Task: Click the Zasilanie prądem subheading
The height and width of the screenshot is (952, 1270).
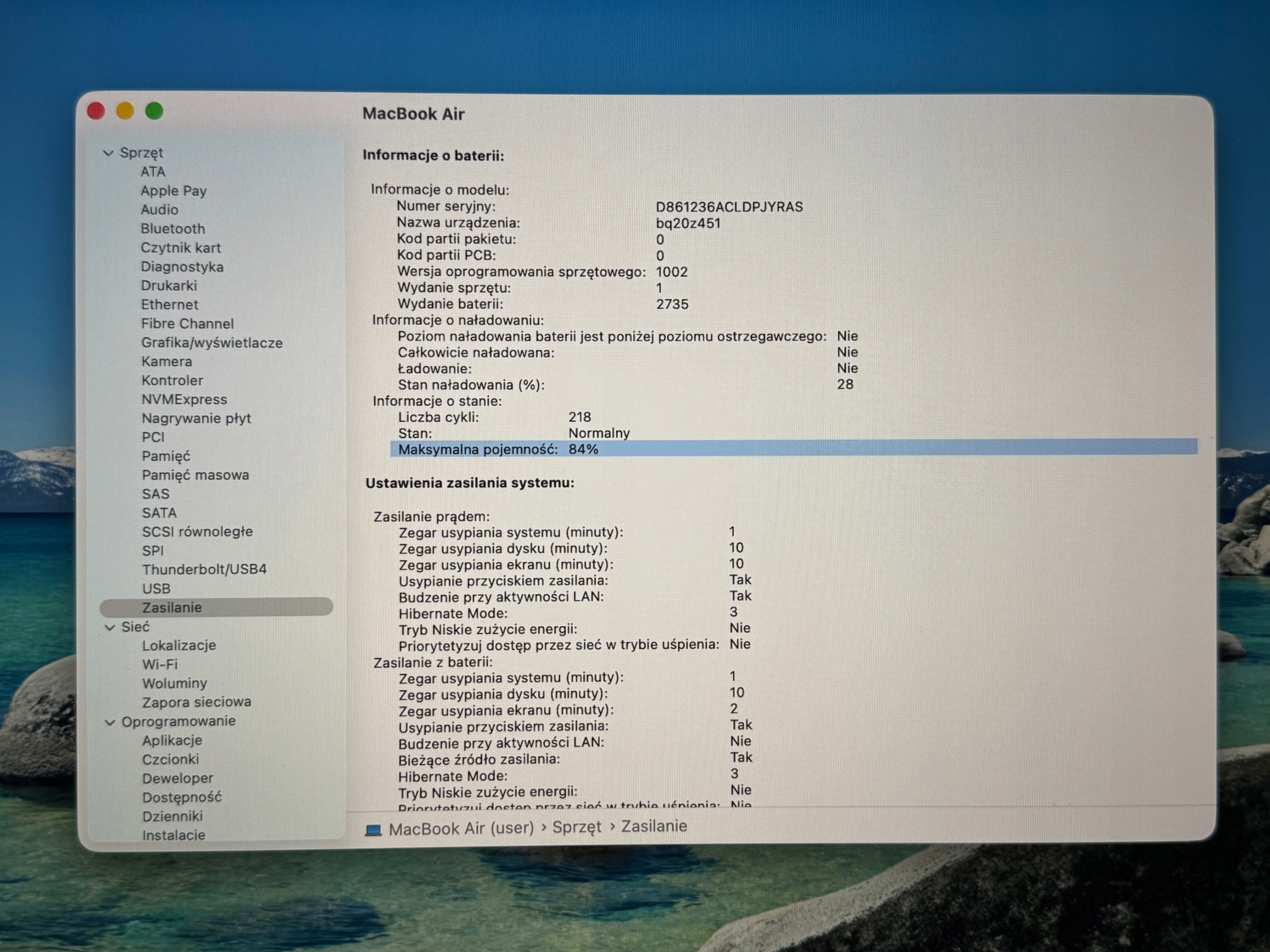Action: [432, 517]
